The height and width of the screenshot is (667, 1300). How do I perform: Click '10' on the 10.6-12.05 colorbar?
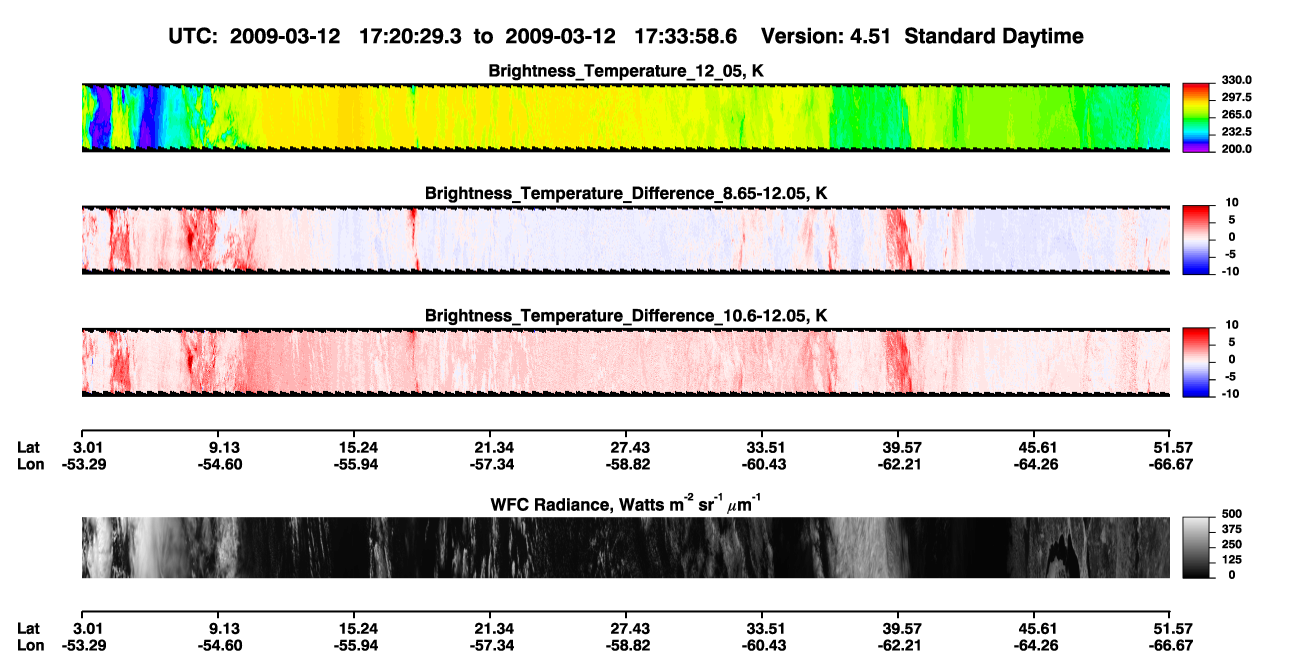pyautogui.click(x=1232, y=325)
